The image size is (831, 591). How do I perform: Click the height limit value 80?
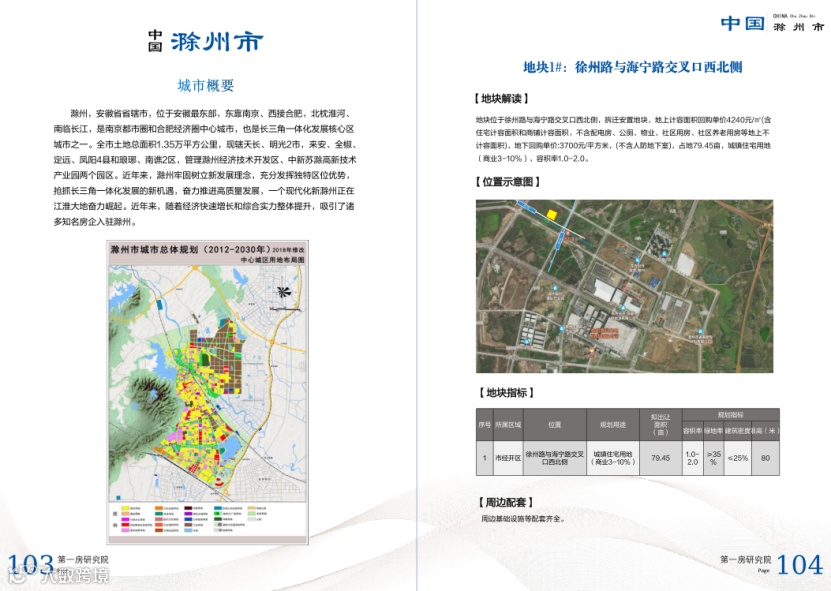765,458
